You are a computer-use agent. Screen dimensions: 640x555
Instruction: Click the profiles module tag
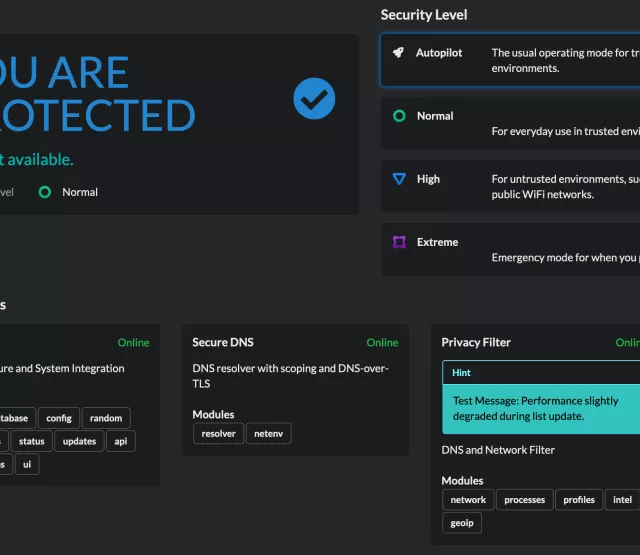coord(579,500)
